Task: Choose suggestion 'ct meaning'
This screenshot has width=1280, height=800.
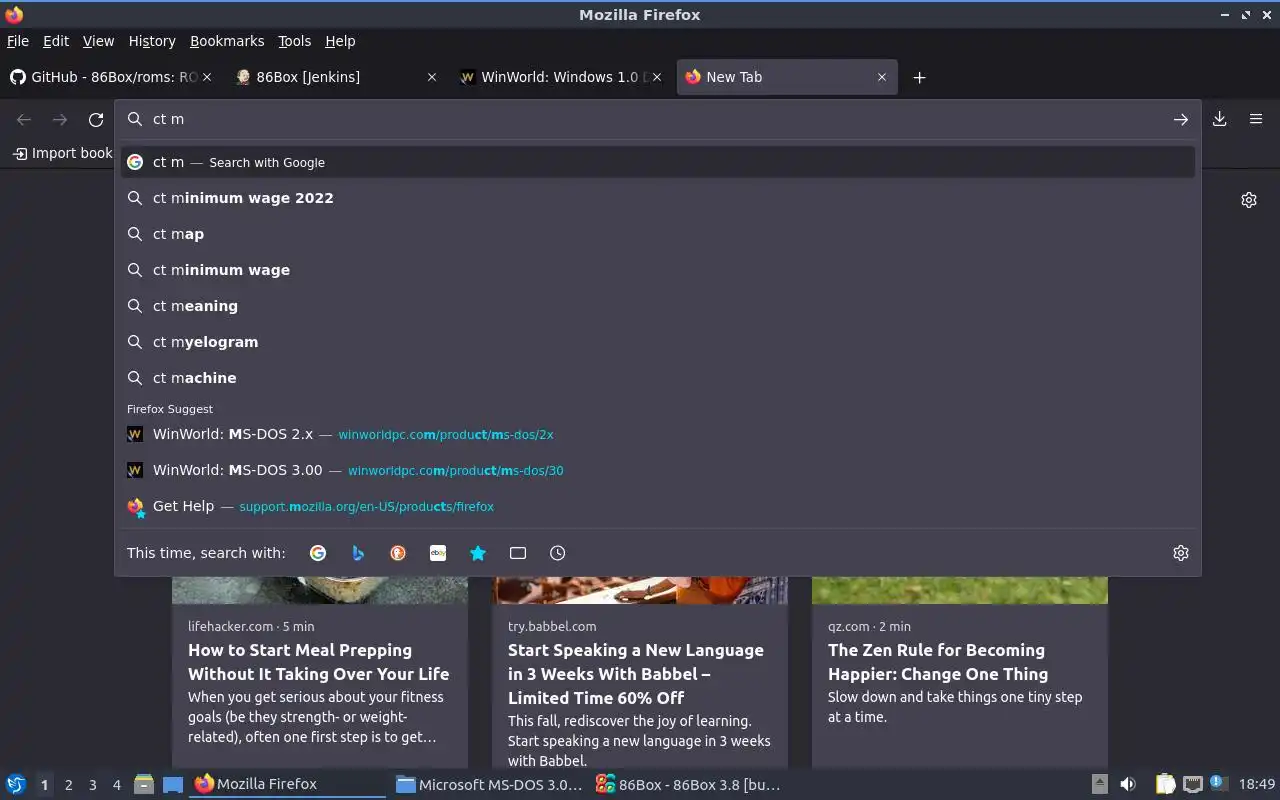Action: (x=658, y=306)
